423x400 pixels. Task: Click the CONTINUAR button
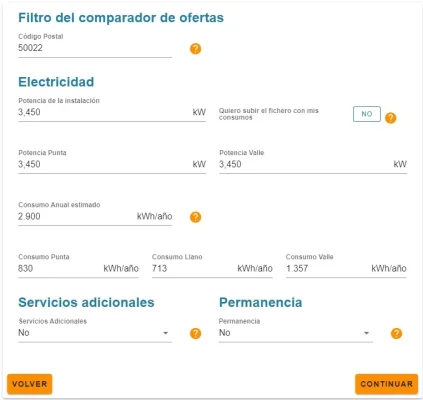pos(386,384)
